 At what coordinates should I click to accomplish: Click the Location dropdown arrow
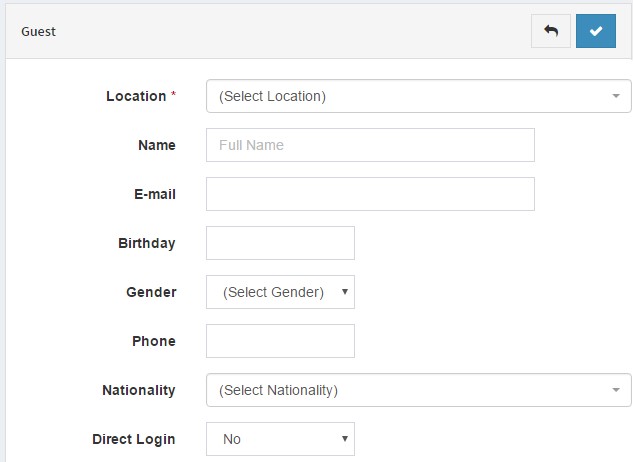[616, 96]
